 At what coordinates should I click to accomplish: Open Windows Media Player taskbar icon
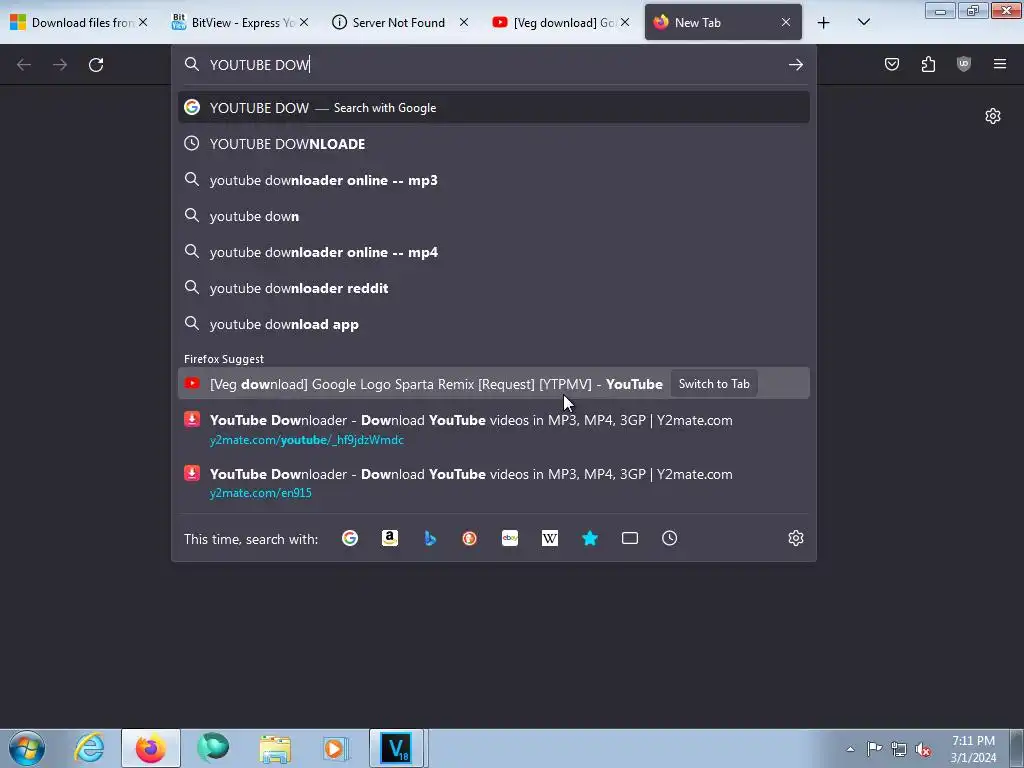[x=336, y=748]
